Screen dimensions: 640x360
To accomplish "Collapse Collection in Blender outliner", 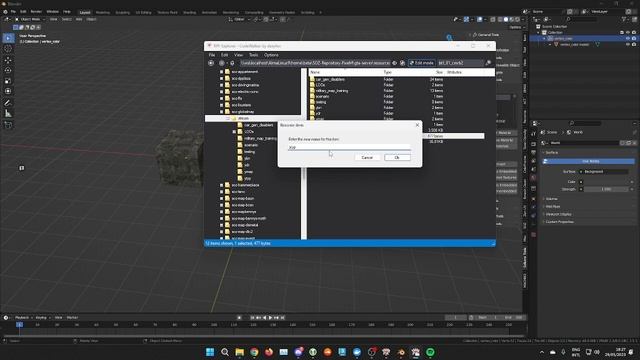I will point(539,32).
